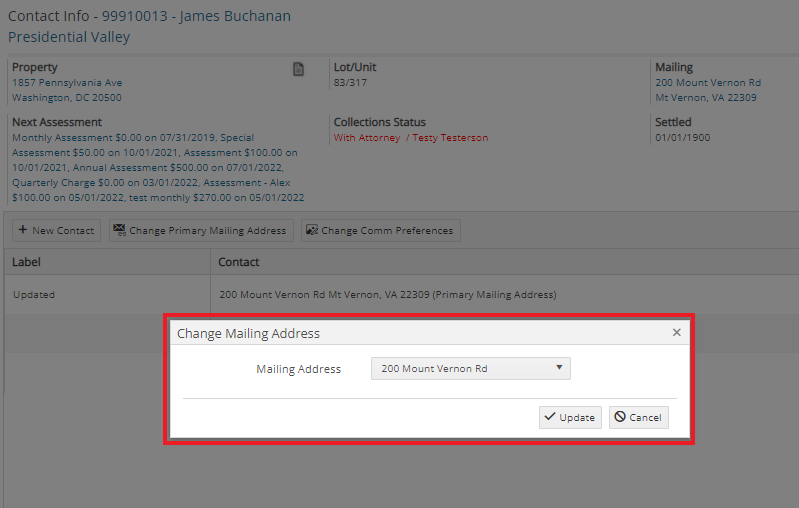Open the property document icon
Image resolution: width=799 pixels, height=508 pixels.
[x=299, y=69]
